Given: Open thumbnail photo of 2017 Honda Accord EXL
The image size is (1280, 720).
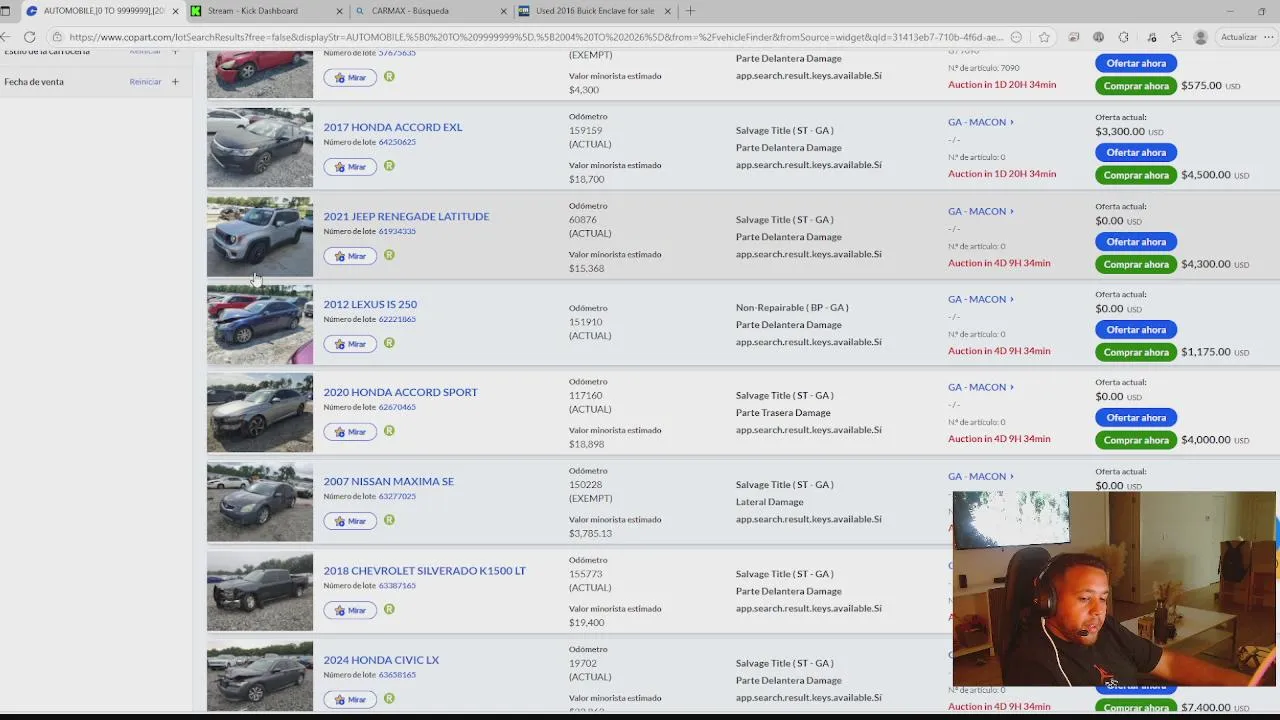Looking at the screenshot, I should (x=260, y=148).
